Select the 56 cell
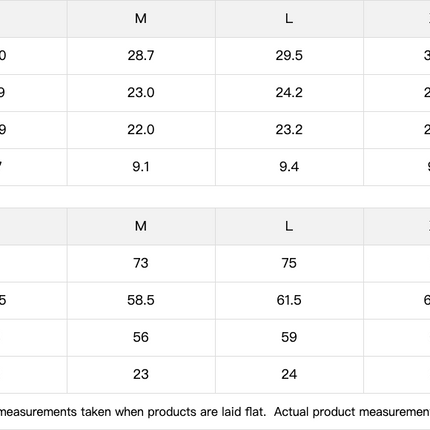430x430 pixels. click(141, 337)
